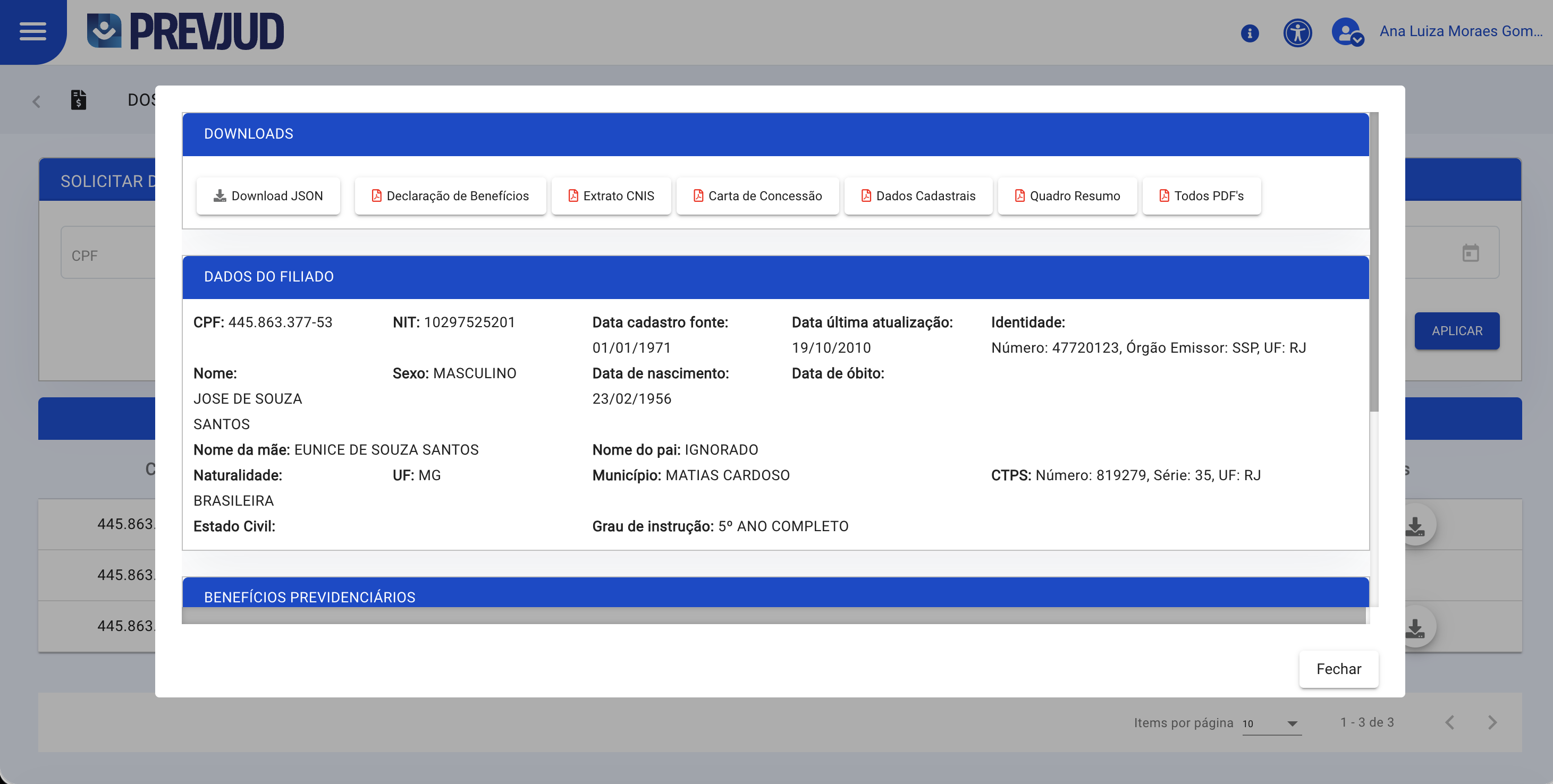The image size is (1553, 784).
Task: Click Todos PDF's button
Action: click(x=1201, y=196)
